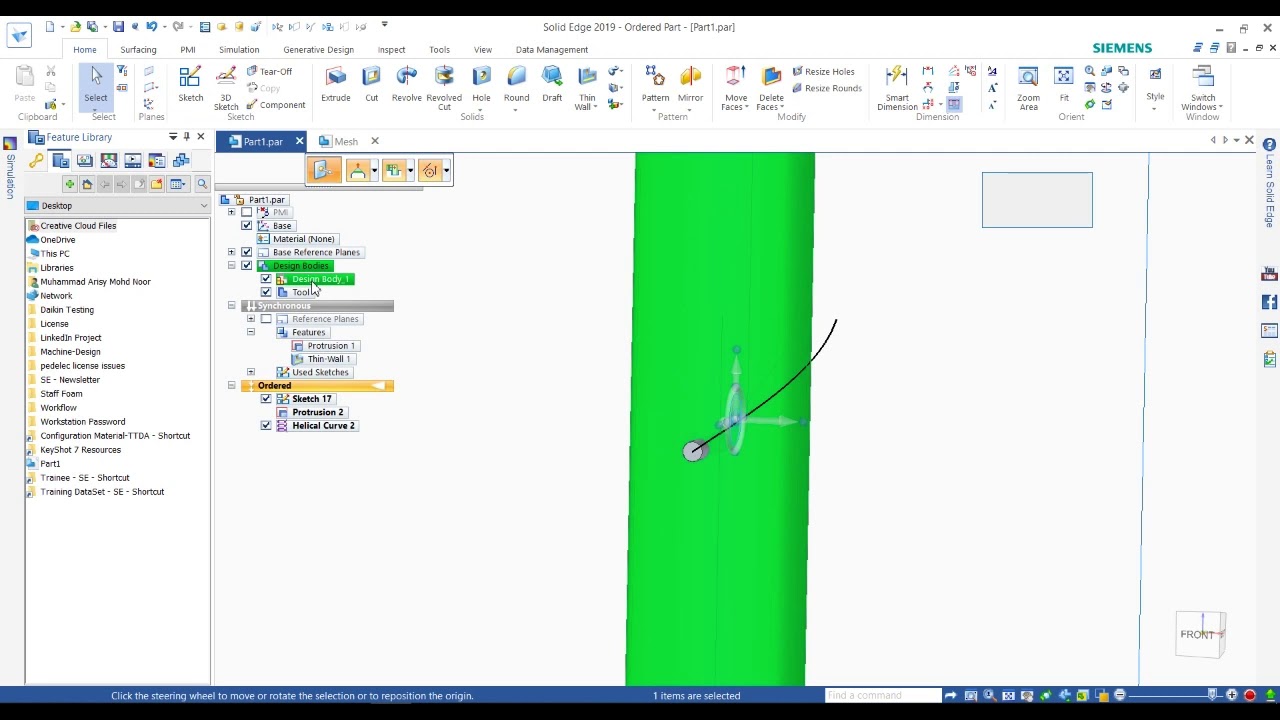Screen dimensions: 1280x720
Task: Select Protrusion 2 in the Ordered list
Action: pyautogui.click(x=317, y=412)
